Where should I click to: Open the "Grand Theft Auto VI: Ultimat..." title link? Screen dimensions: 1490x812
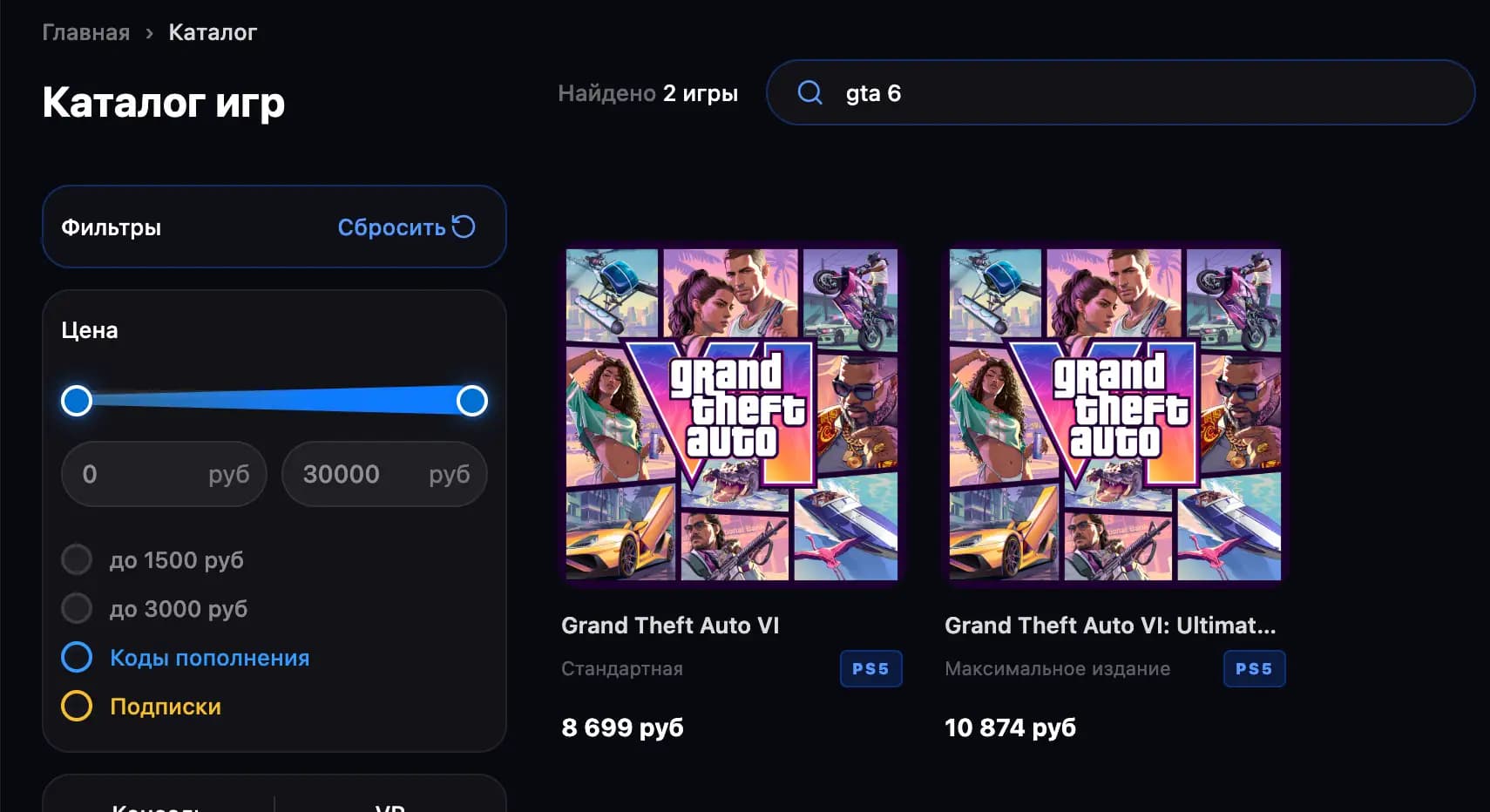tap(1110, 626)
